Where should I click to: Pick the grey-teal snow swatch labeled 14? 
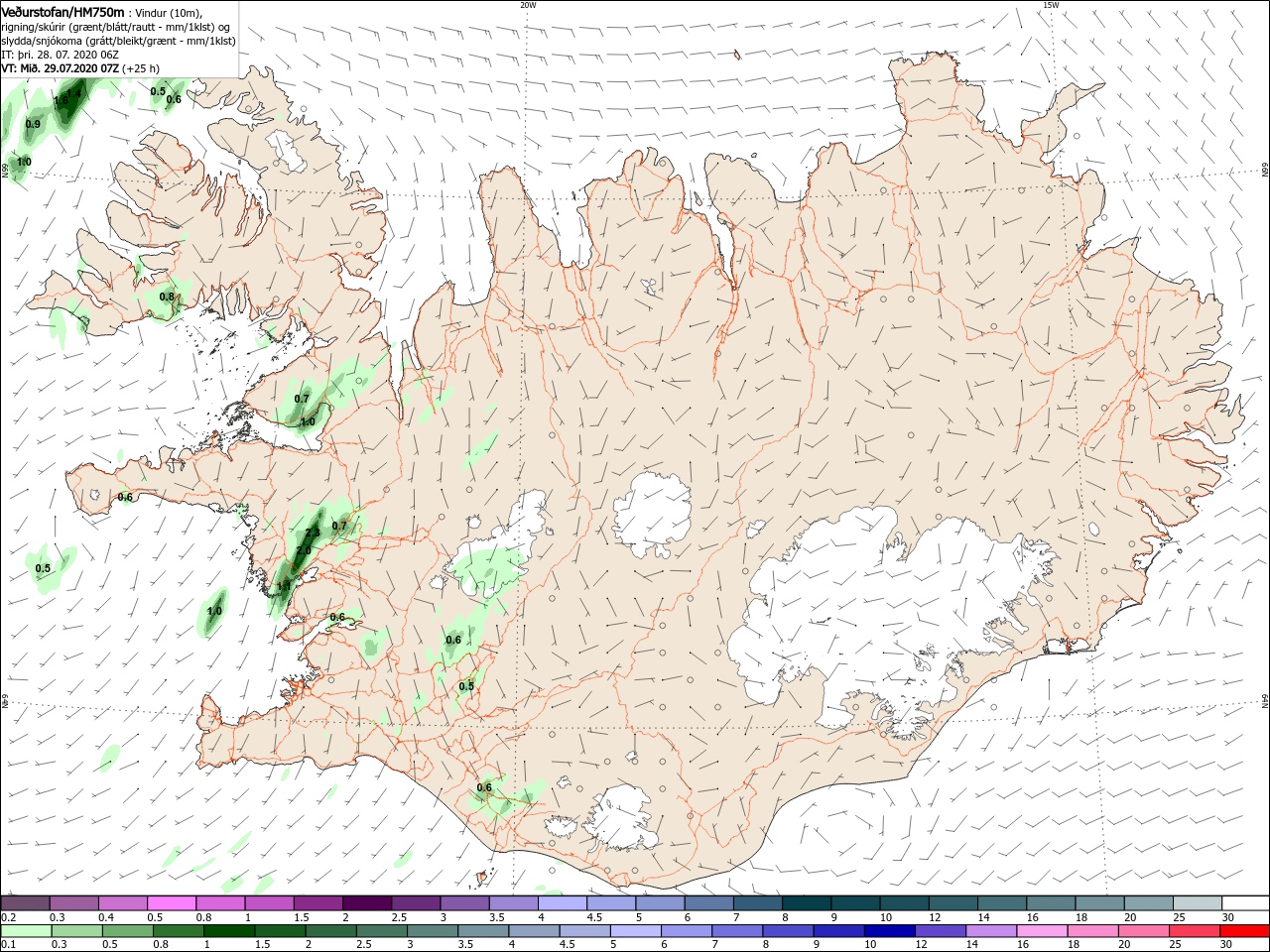pyautogui.click(x=1001, y=903)
